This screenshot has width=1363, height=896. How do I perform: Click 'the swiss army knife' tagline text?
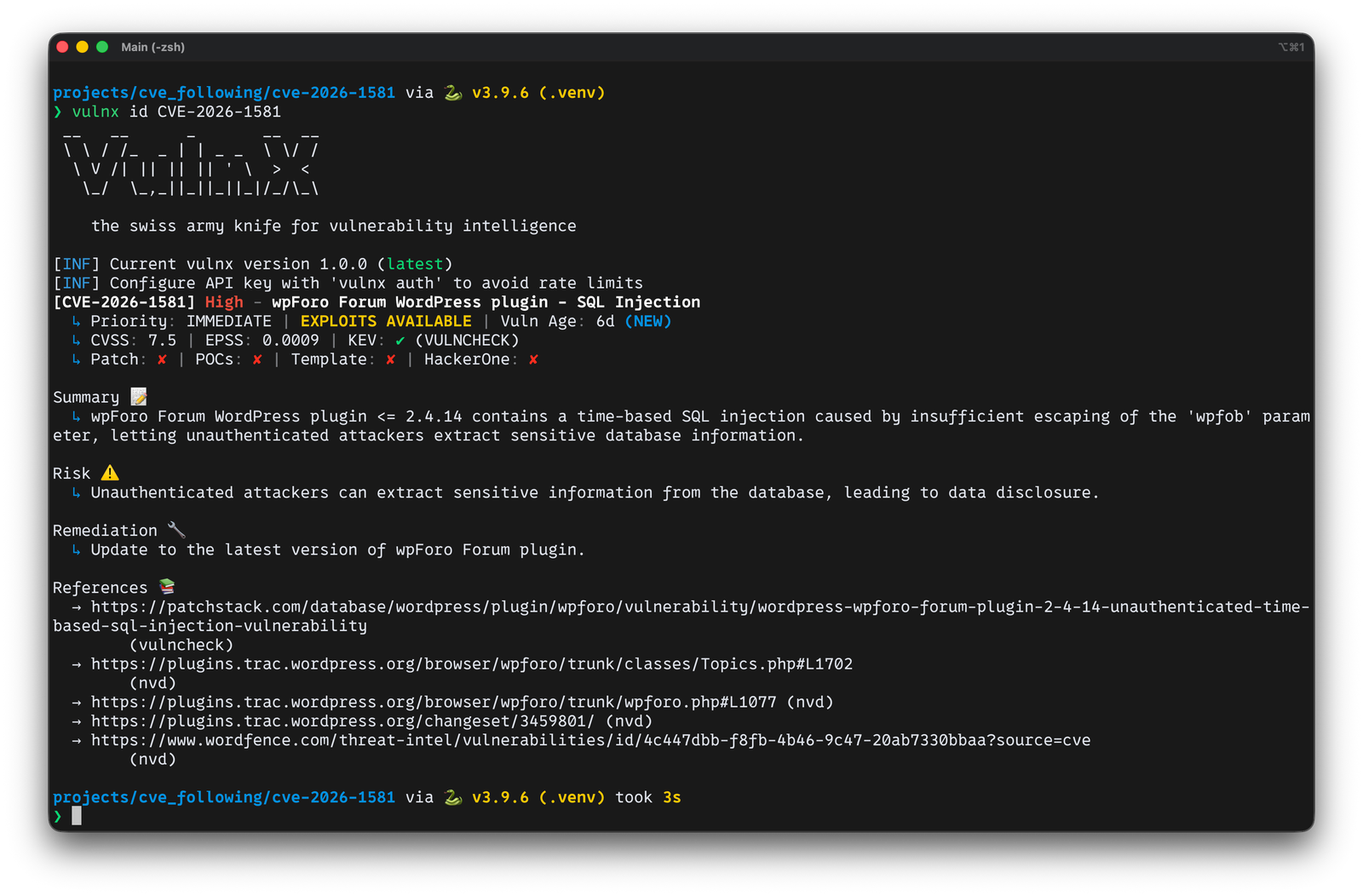[x=333, y=226]
